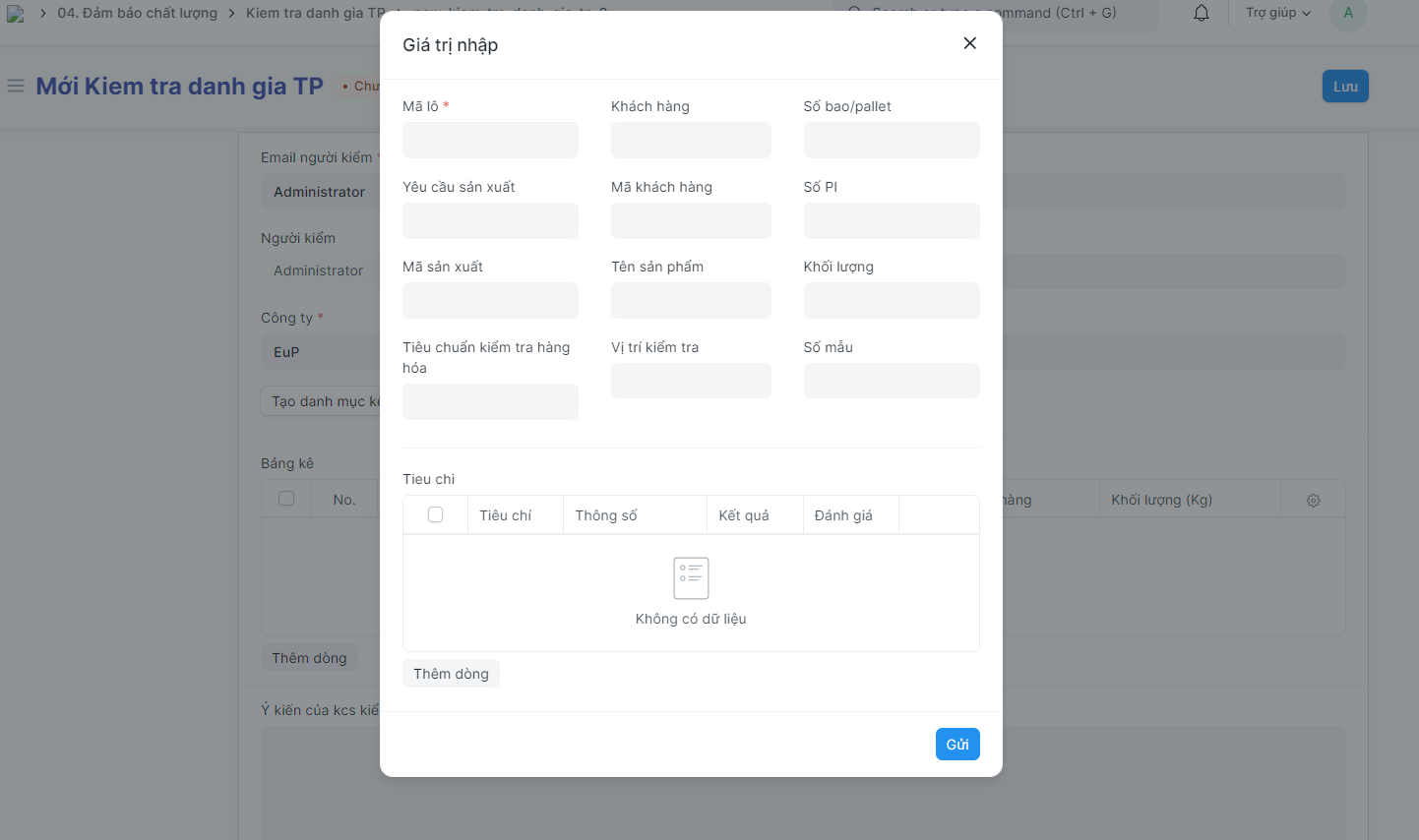
Task: Open the sidebar hamburger menu
Action: (16, 87)
